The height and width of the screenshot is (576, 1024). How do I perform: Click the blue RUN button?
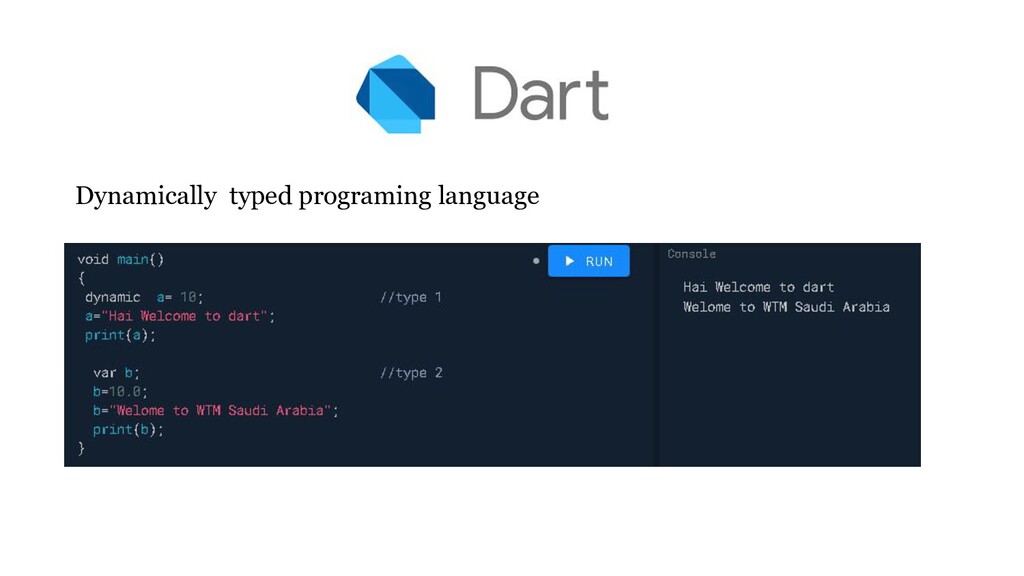[x=588, y=261]
